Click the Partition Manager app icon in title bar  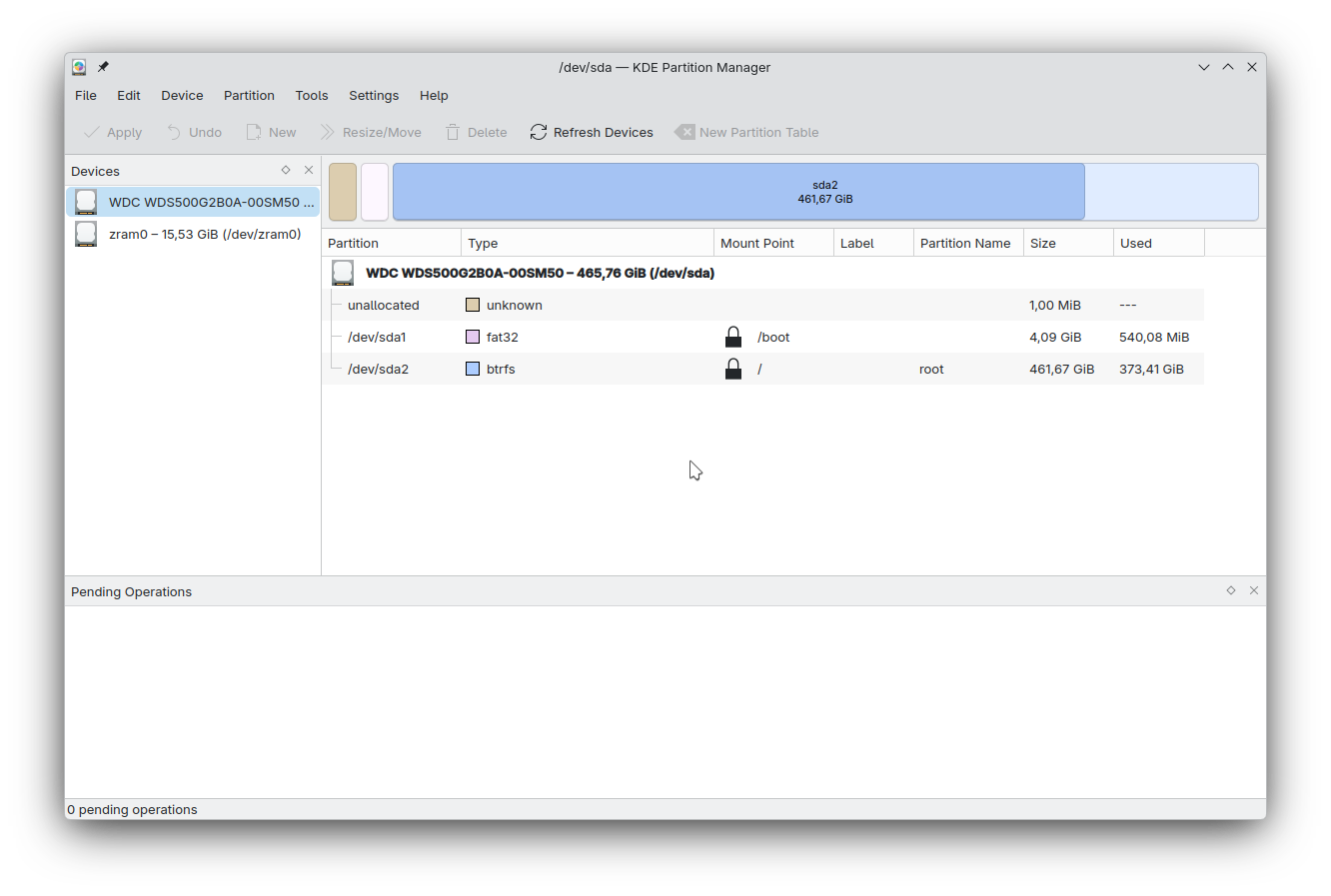79,67
